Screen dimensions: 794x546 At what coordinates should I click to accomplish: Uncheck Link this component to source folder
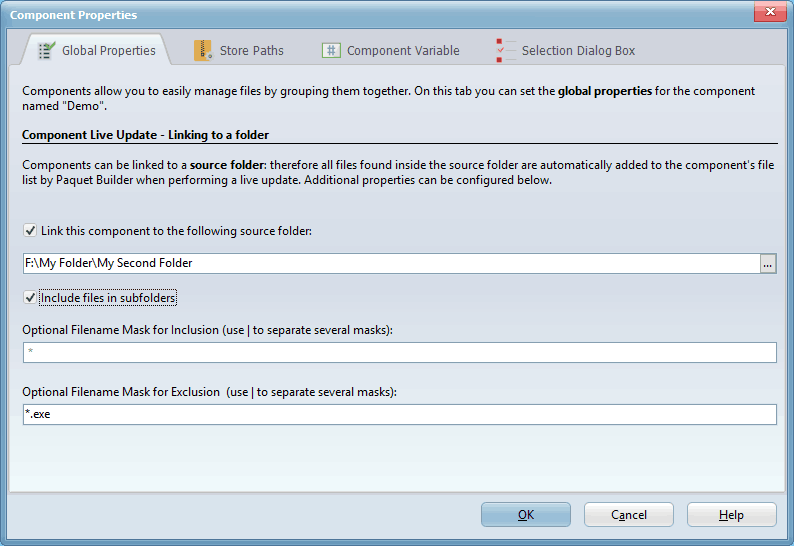coord(30,231)
